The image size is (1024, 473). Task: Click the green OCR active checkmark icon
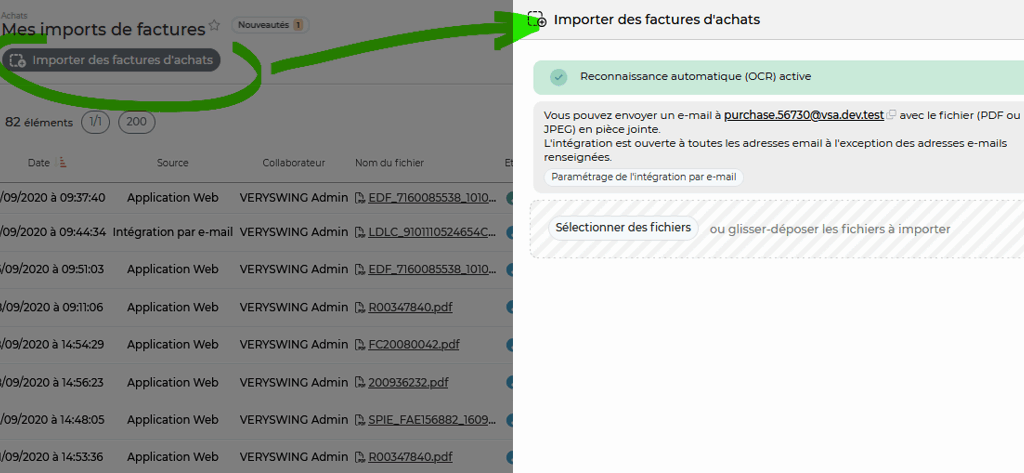pos(558,77)
